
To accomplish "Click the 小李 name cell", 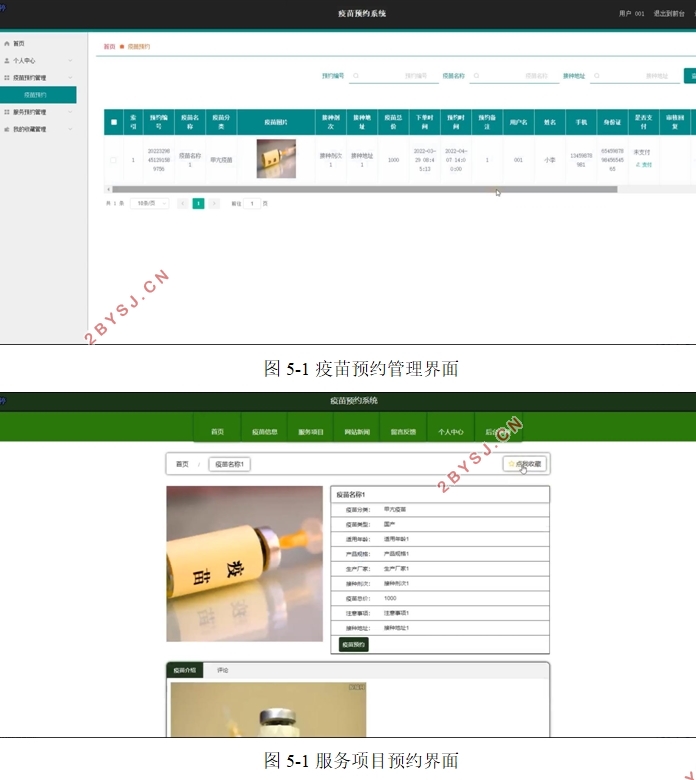I will [x=549, y=160].
